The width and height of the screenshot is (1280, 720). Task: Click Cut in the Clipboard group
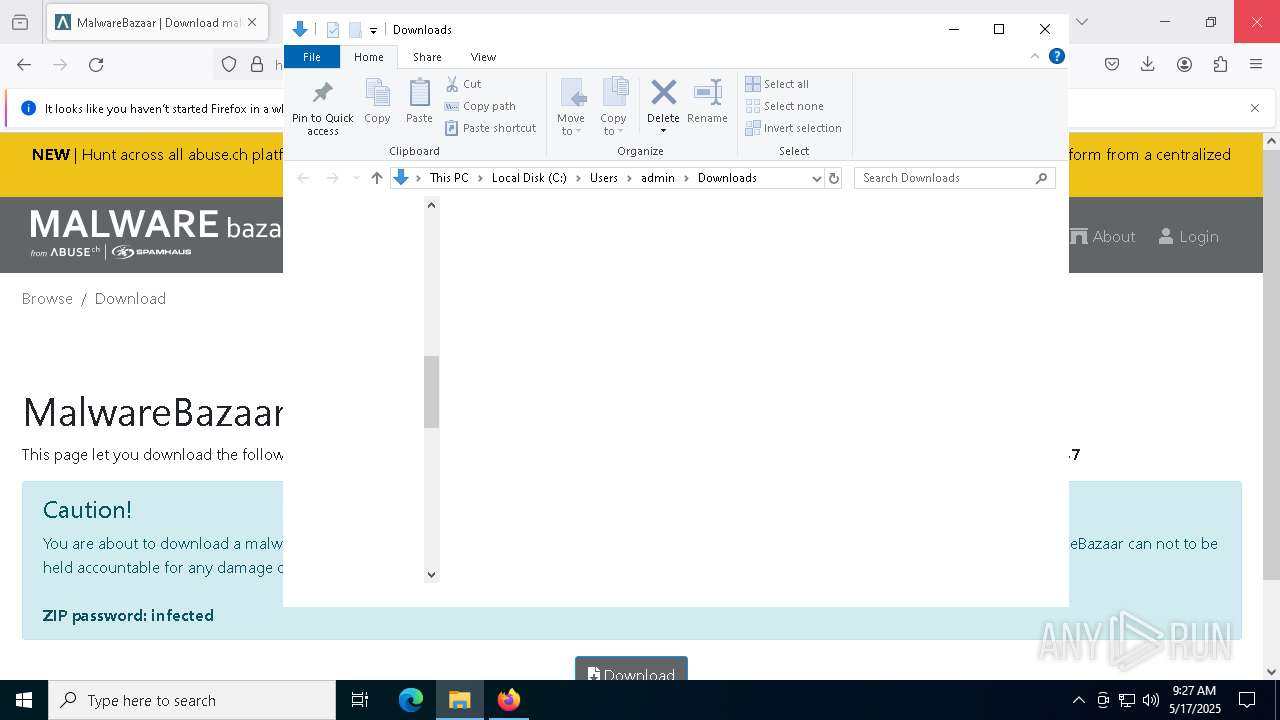coord(463,84)
